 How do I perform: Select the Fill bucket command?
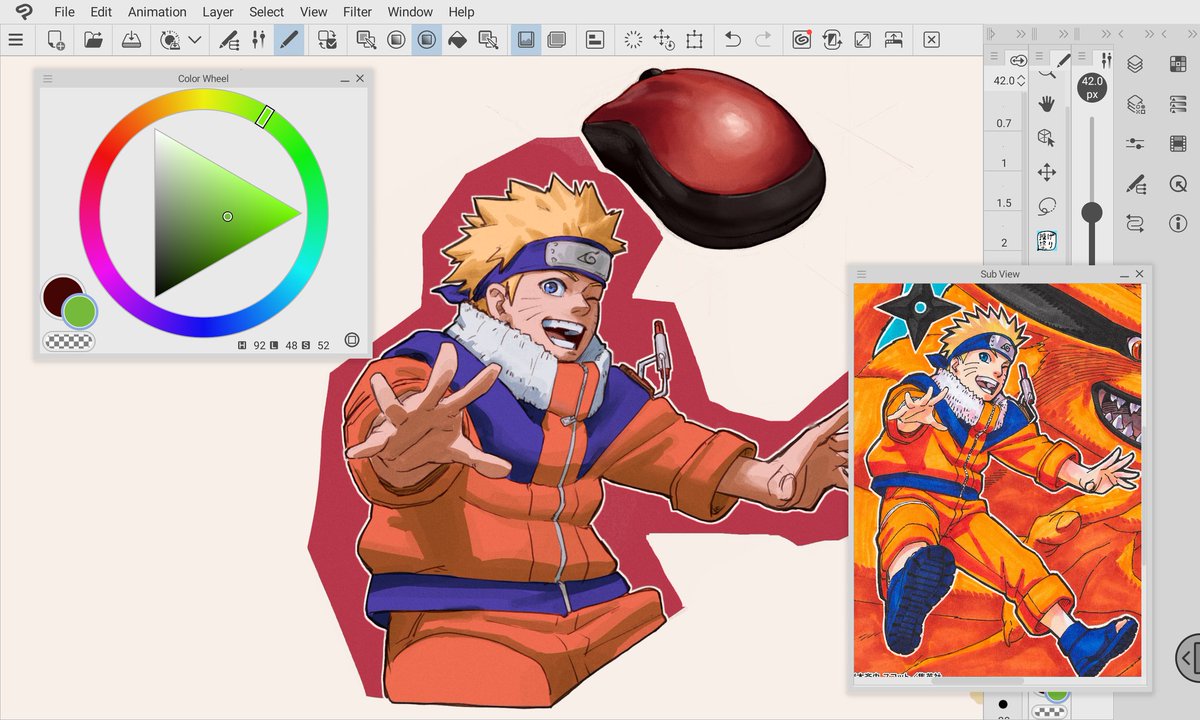457,40
